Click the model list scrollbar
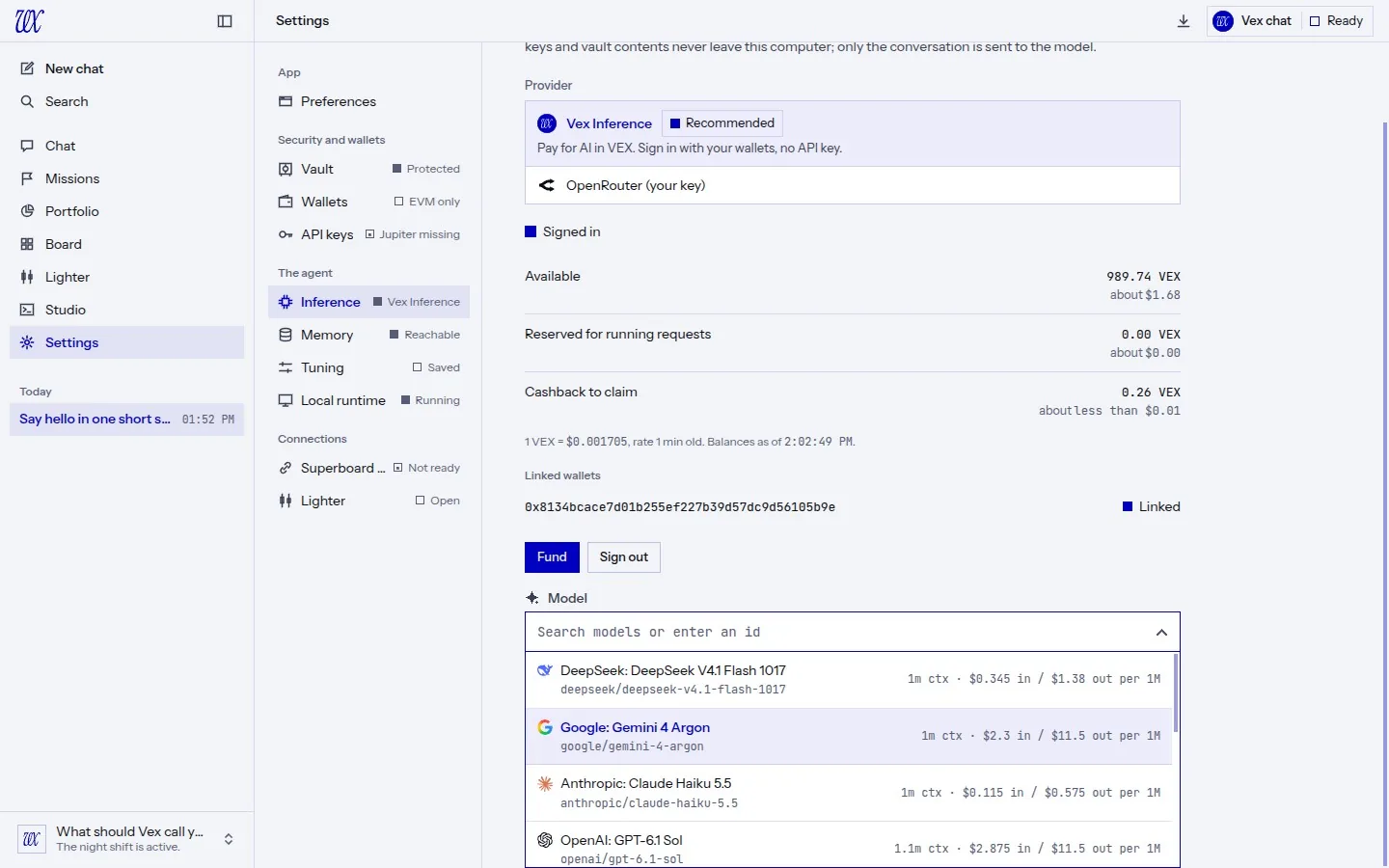Viewport: 1389px width, 868px height. tap(1176, 692)
